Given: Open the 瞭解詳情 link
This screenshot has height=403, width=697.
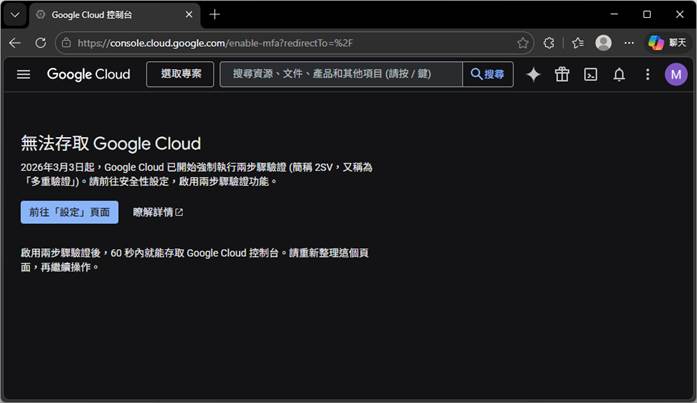Looking at the screenshot, I should tap(158, 212).
